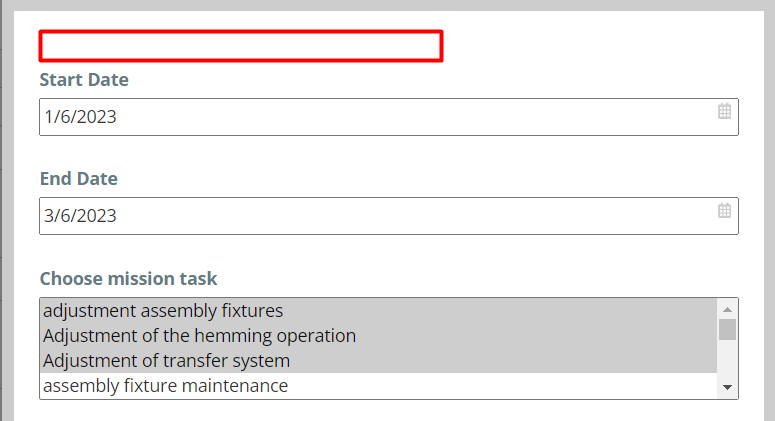
Task: Click the 'End Date' field label
Action: 79,178
